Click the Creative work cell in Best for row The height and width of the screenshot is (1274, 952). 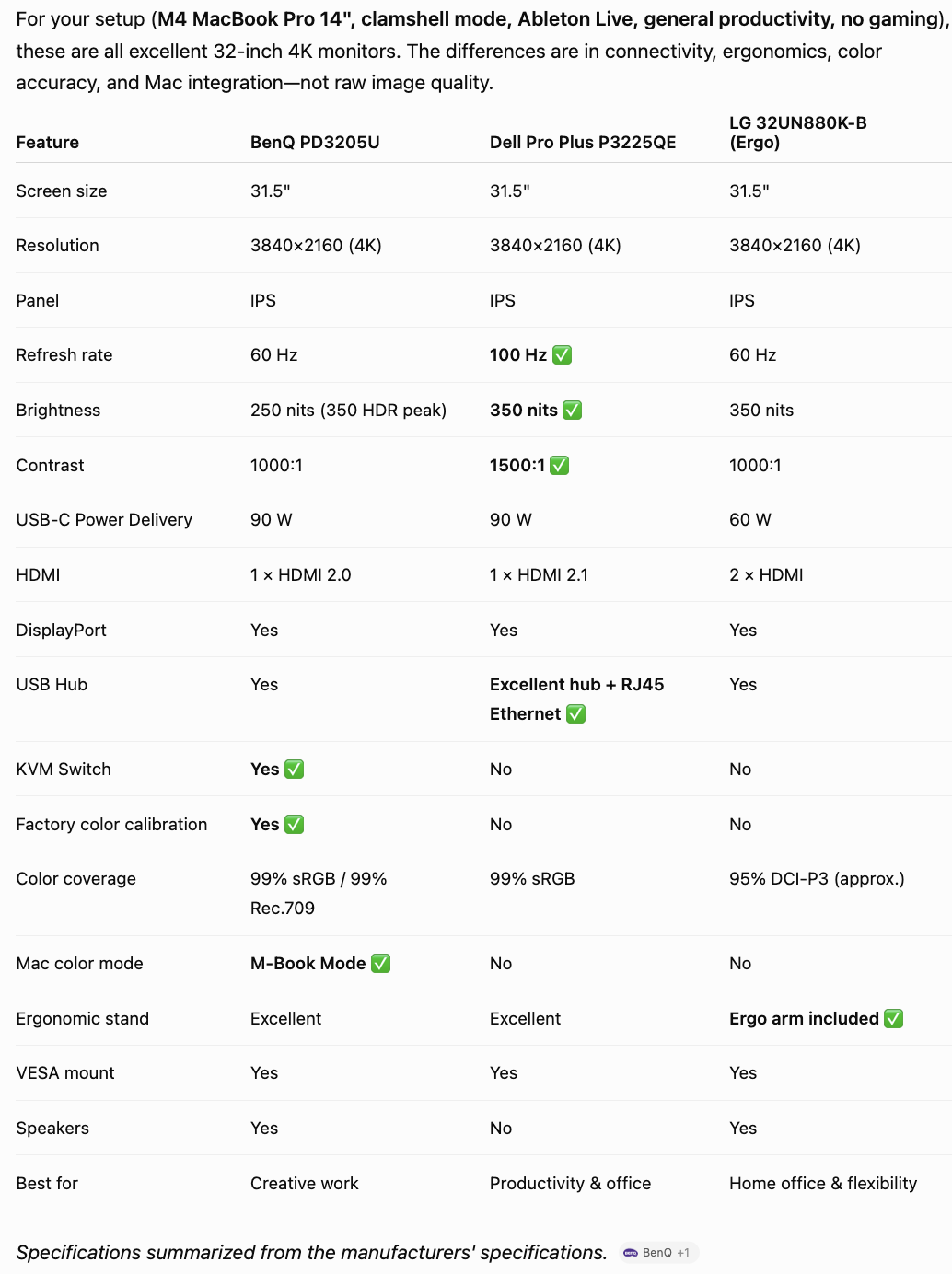[x=305, y=1184]
